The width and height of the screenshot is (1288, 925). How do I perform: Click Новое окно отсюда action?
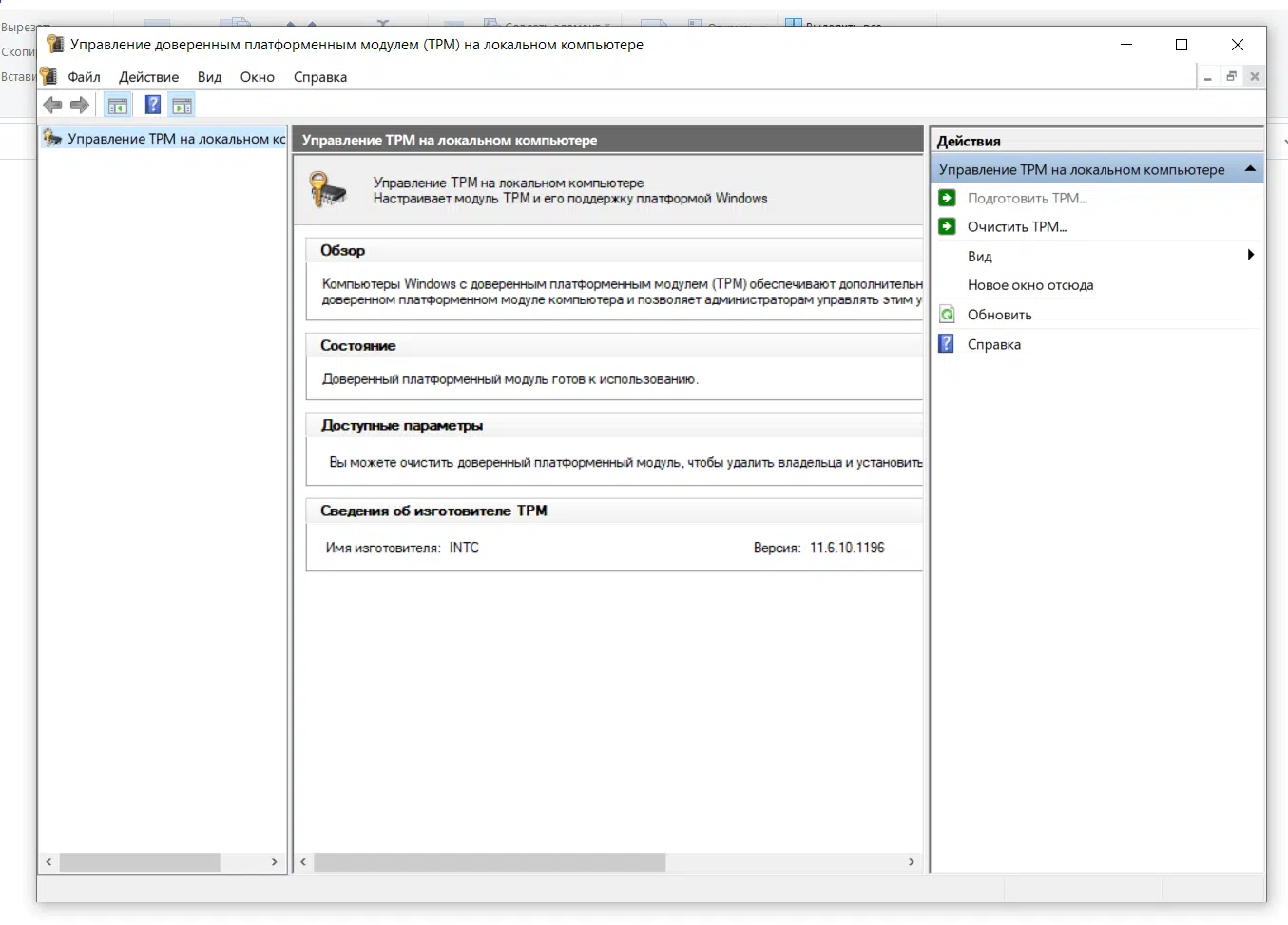click(1029, 285)
